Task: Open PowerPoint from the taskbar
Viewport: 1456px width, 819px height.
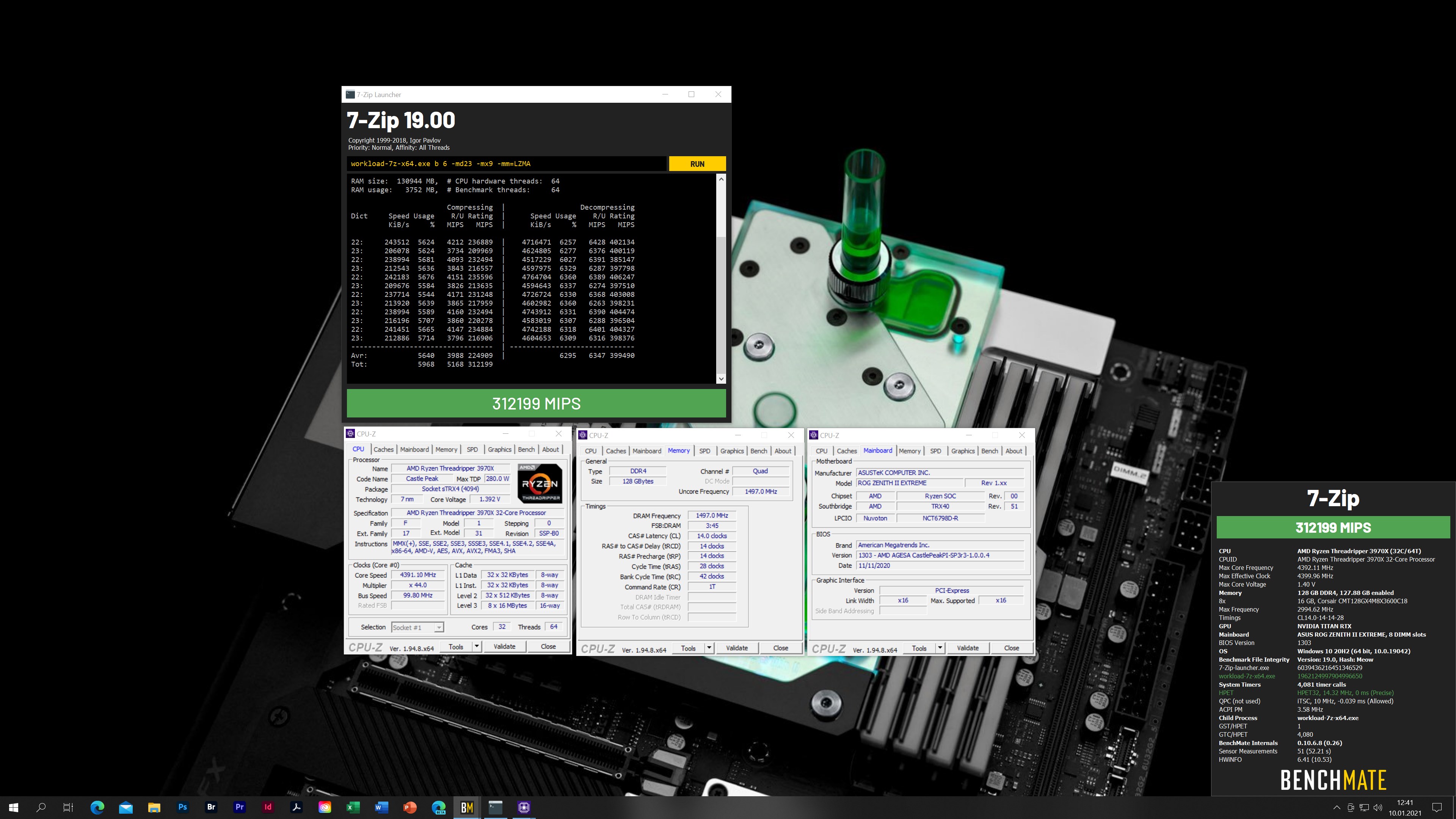Action: [410, 807]
